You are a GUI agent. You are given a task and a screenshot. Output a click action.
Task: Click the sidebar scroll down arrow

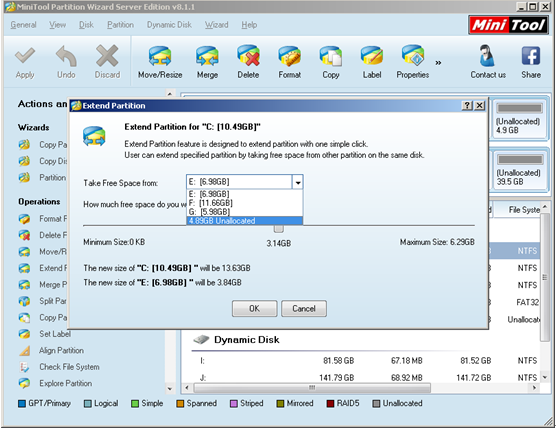click(170, 389)
